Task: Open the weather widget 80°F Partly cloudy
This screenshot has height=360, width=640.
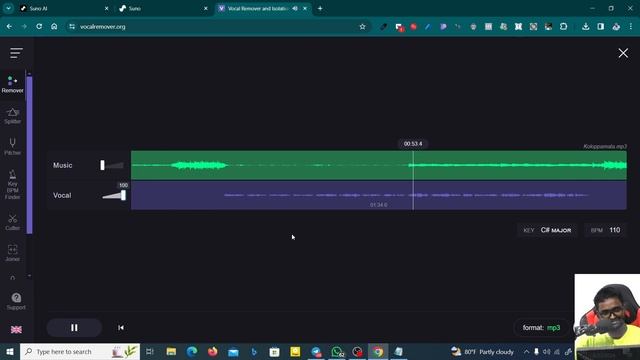Action: (483, 351)
